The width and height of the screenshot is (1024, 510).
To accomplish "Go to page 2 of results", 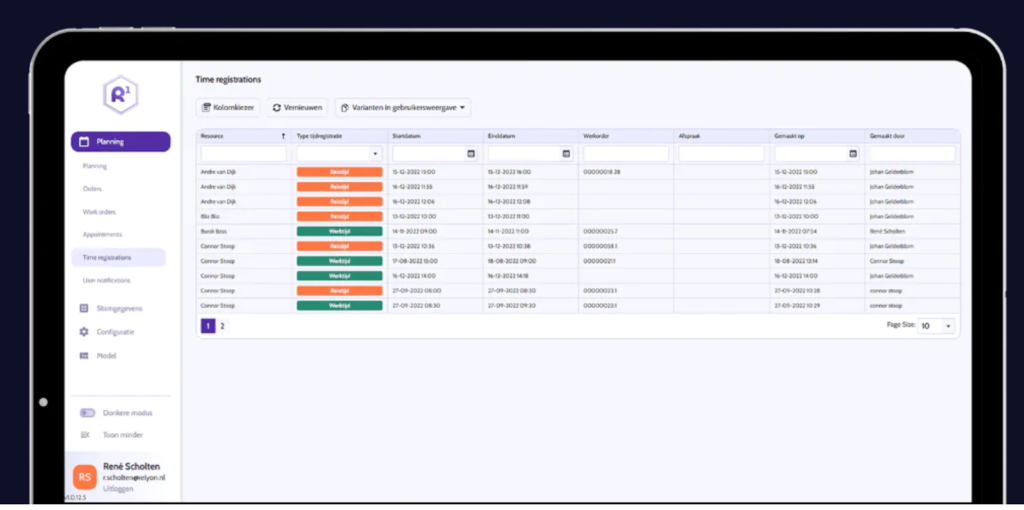I will 222,326.
